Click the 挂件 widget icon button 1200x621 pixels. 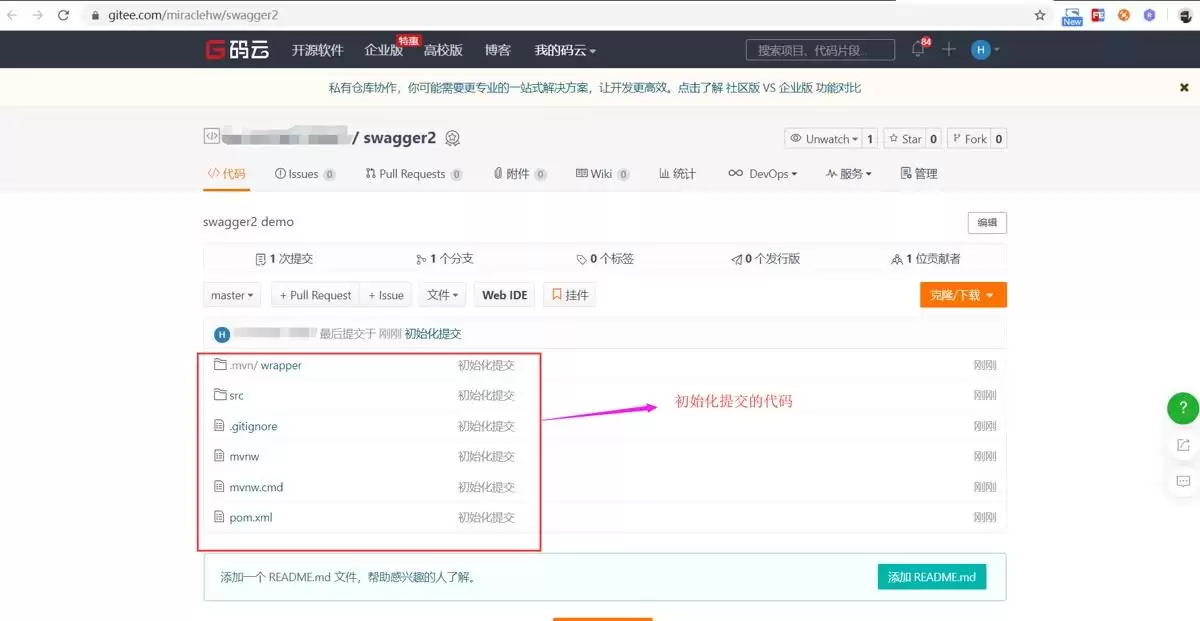pyautogui.click(x=569, y=294)
